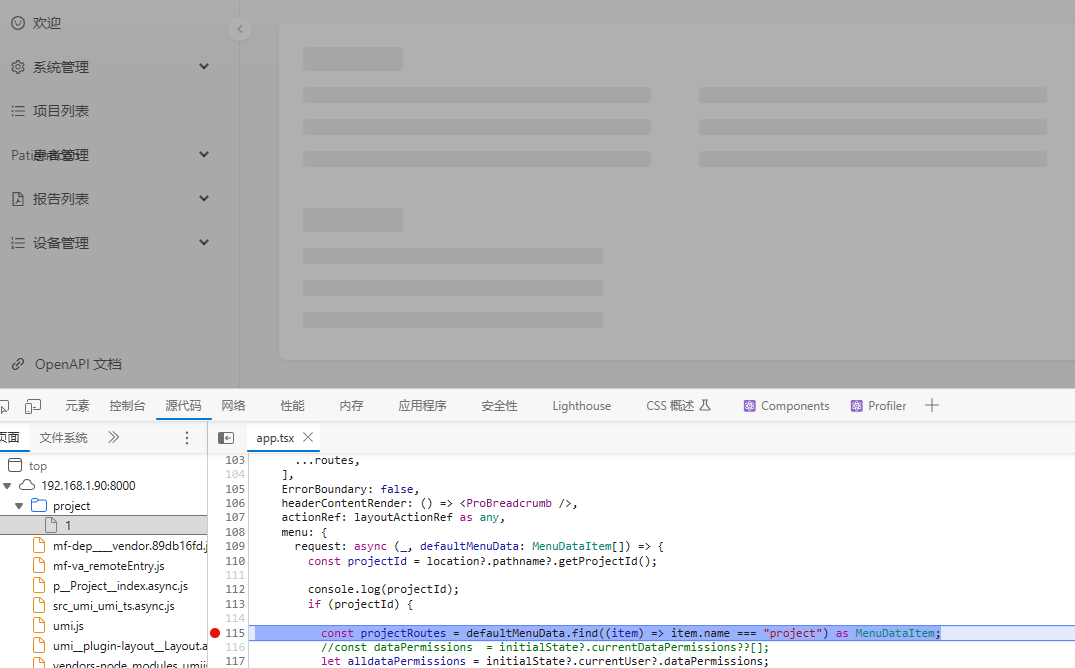Open the React Profiler panel

coord(878,405)
